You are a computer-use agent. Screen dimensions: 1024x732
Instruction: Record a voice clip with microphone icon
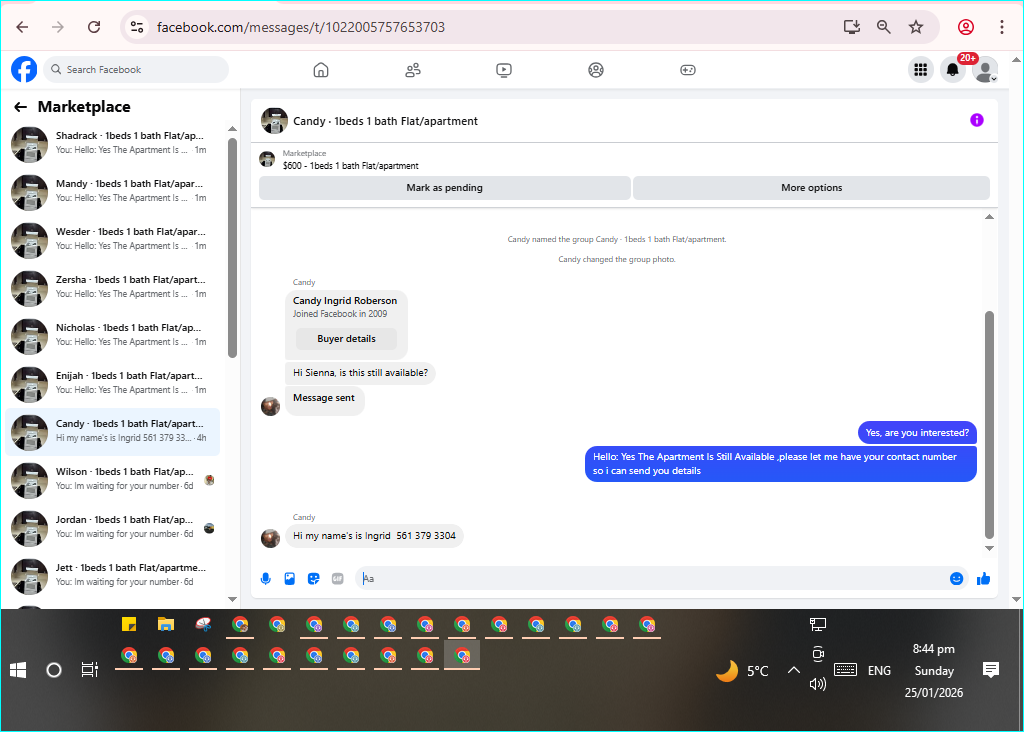(x=266, y=579)
